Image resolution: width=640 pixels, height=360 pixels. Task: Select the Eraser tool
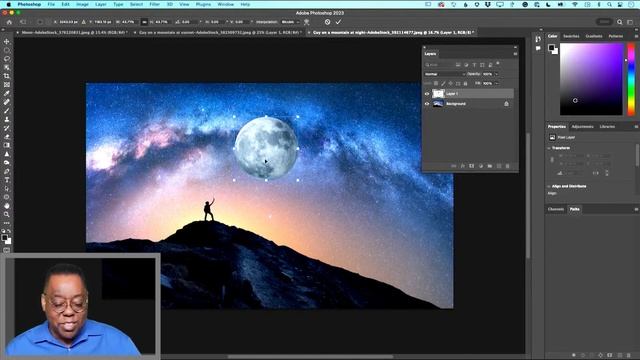[x=7, y=137]
